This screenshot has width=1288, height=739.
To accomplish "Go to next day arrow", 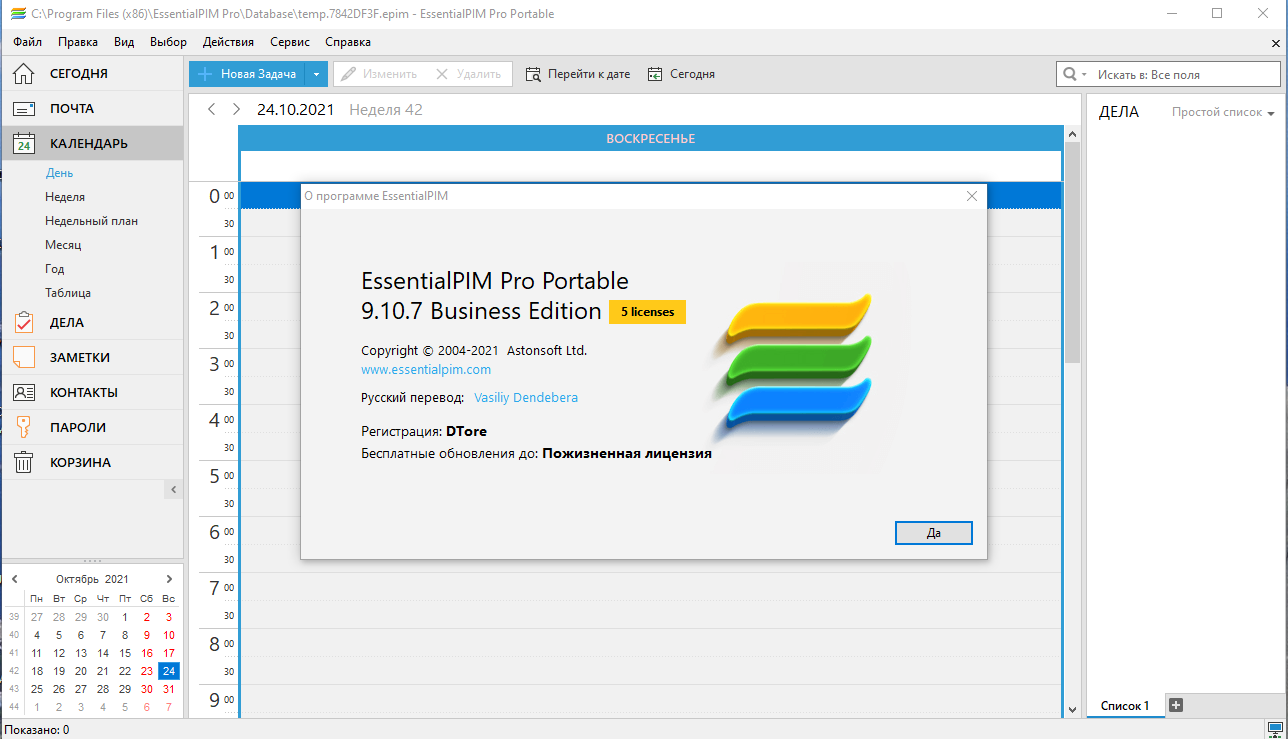I will coord(236,109).
